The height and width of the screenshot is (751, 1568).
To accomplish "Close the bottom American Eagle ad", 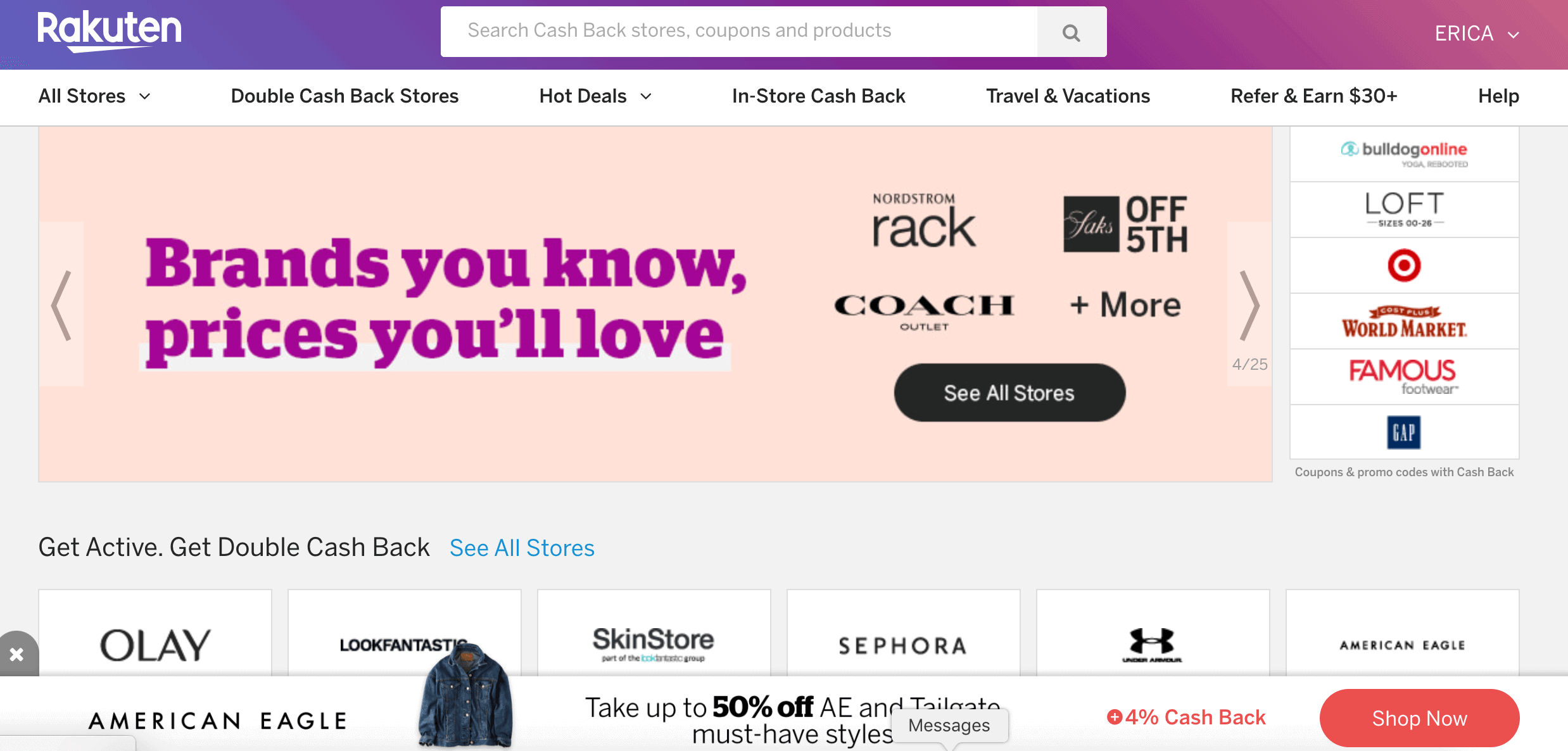I will 16,654.
